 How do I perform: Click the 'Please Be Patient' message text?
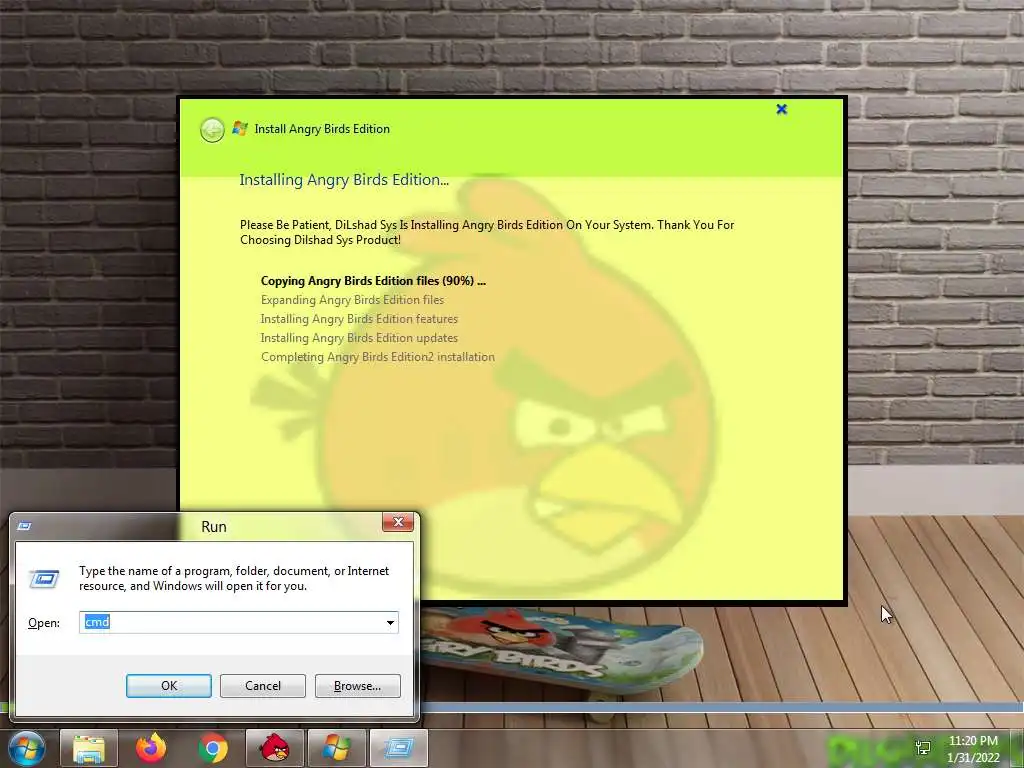tap(487, 232)
